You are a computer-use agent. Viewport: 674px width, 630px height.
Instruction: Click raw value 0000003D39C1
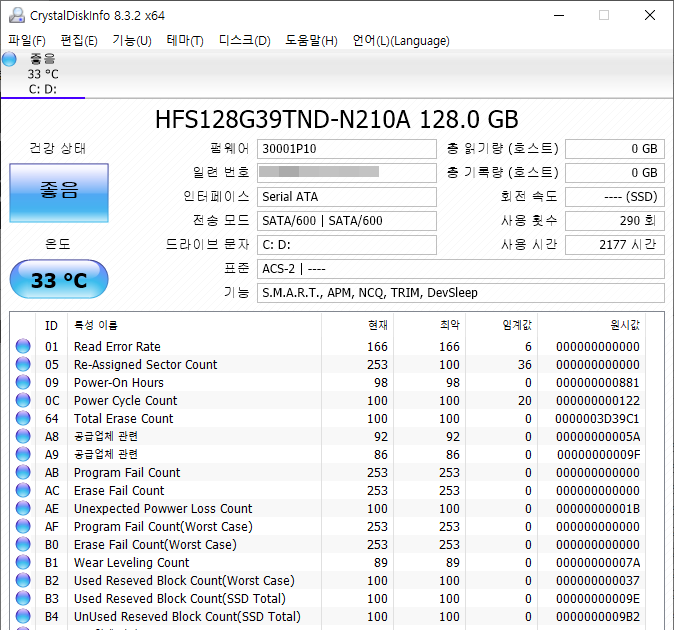tap(597, 419)
